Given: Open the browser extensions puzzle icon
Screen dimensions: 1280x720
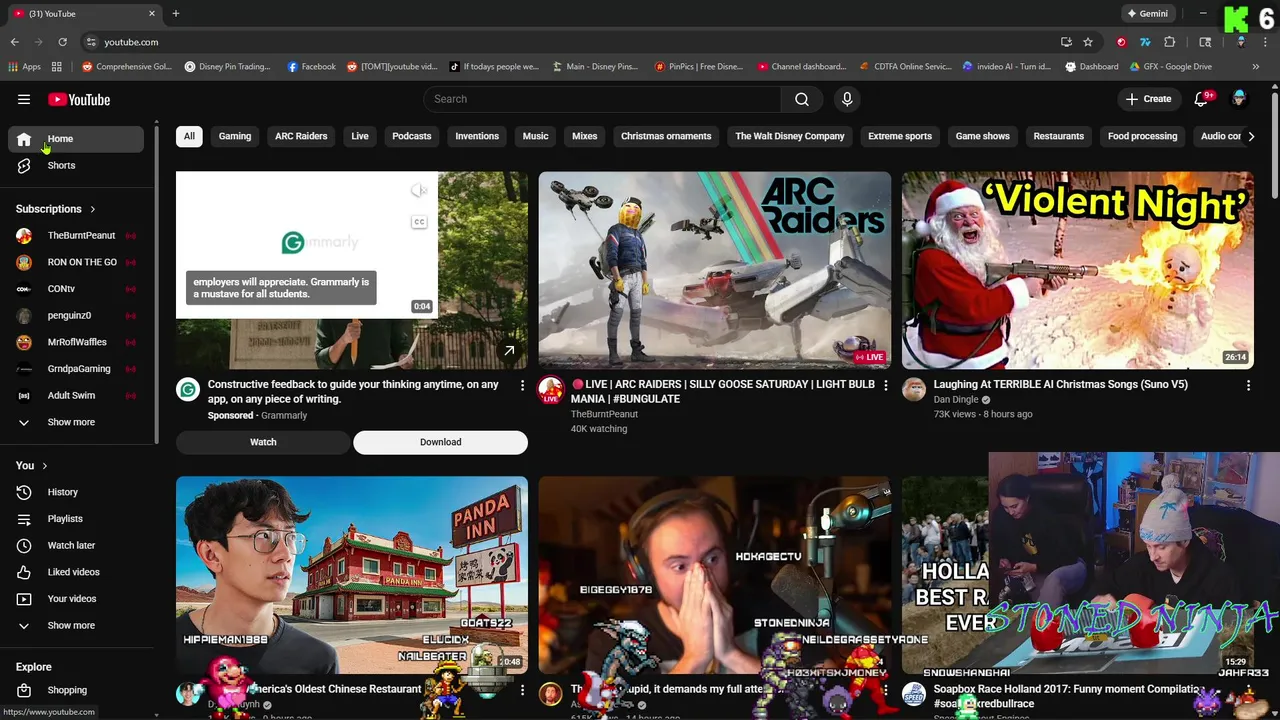Looking at the screenshot, I should (1169, 42).
